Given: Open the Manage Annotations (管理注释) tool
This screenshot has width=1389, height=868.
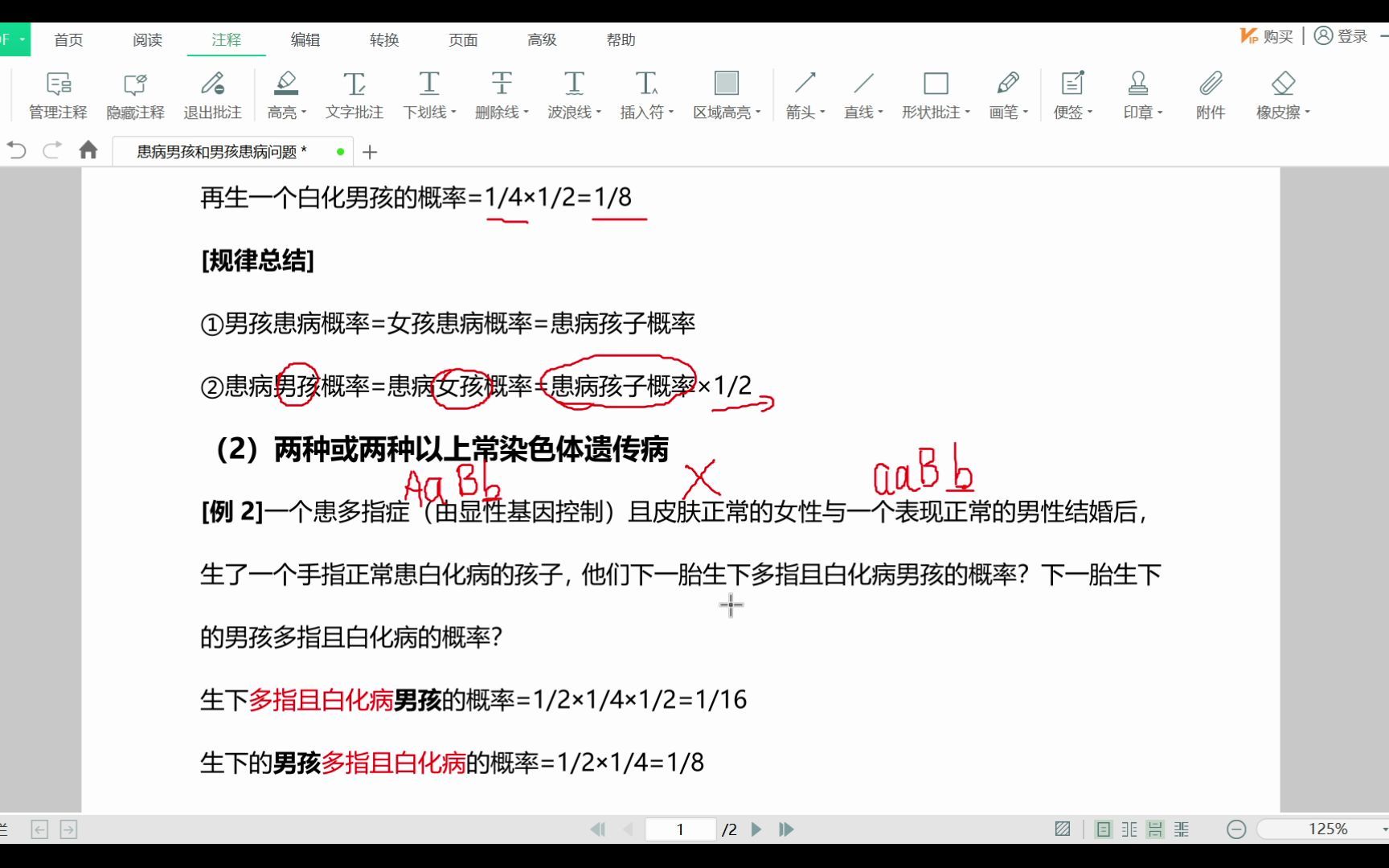Looking at the screenshot, I should tap(58, 96).
